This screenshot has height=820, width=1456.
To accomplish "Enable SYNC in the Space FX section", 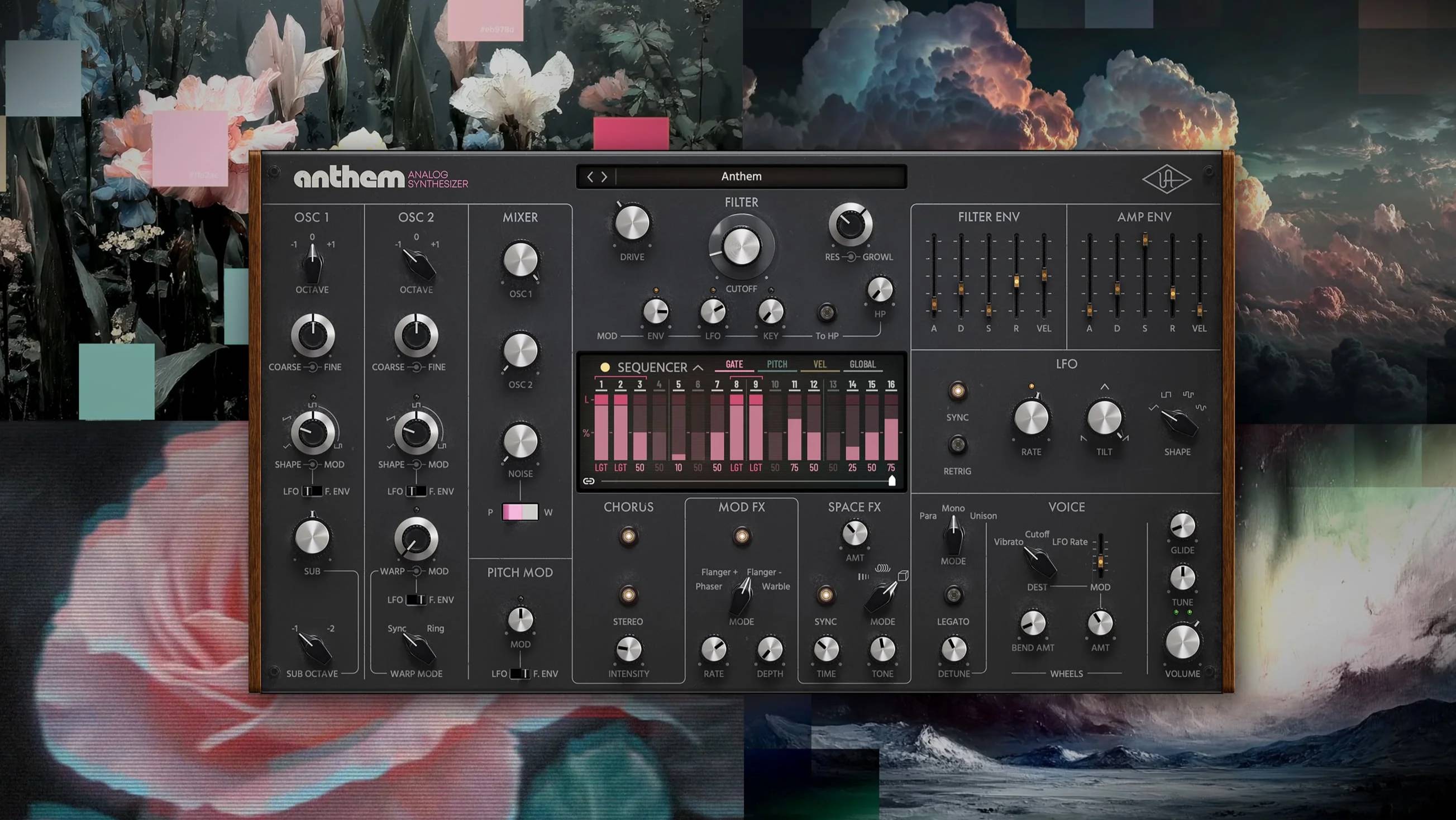I will pos(826,594).
